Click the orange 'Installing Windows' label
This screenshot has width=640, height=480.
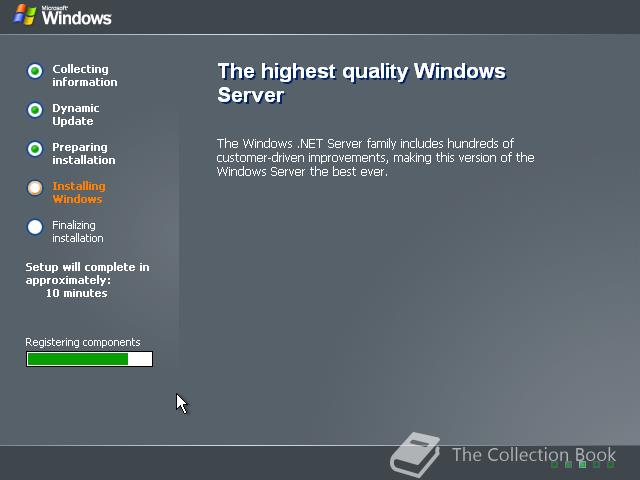79,193
